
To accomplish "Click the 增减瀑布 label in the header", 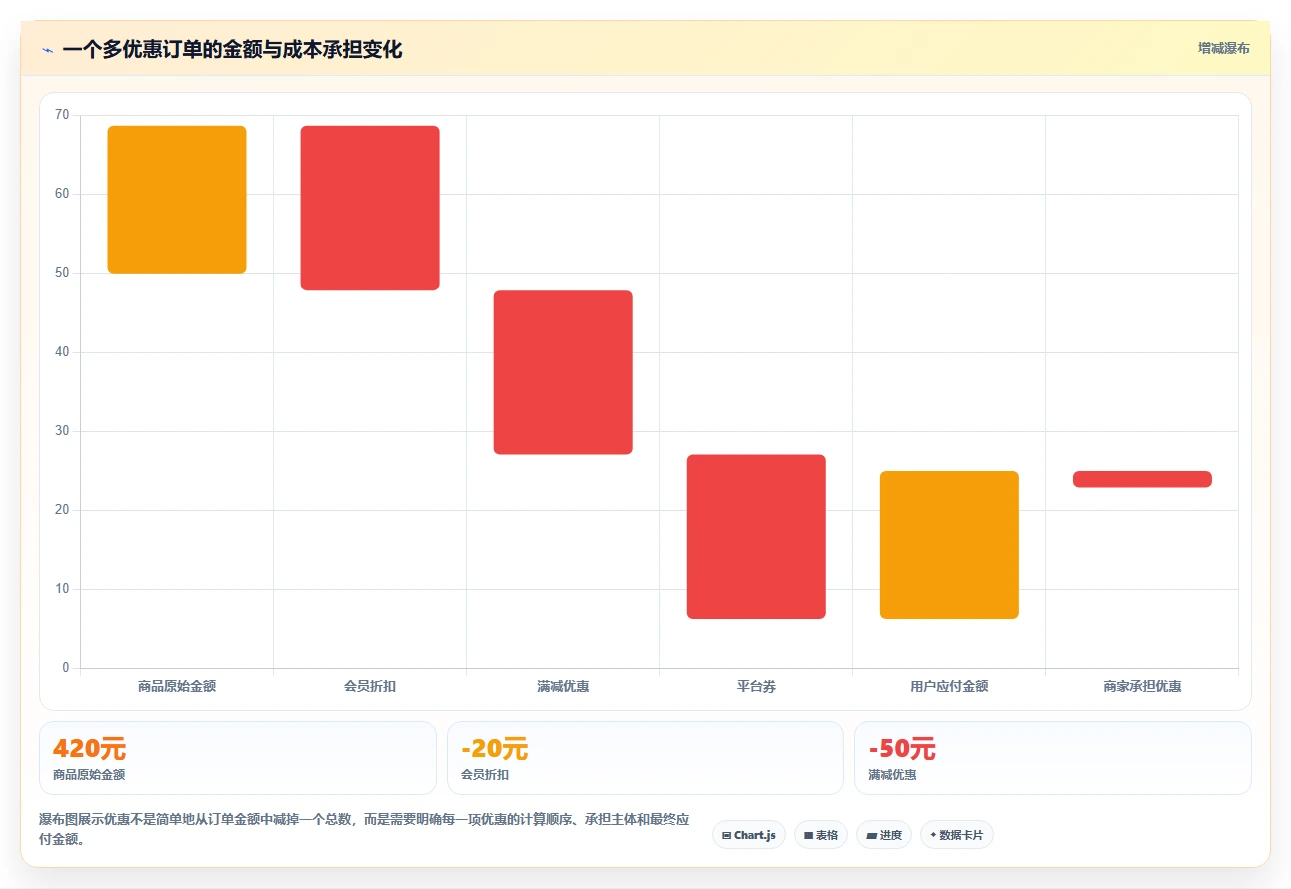I will pyautogui.click(x=1224, y=48).
